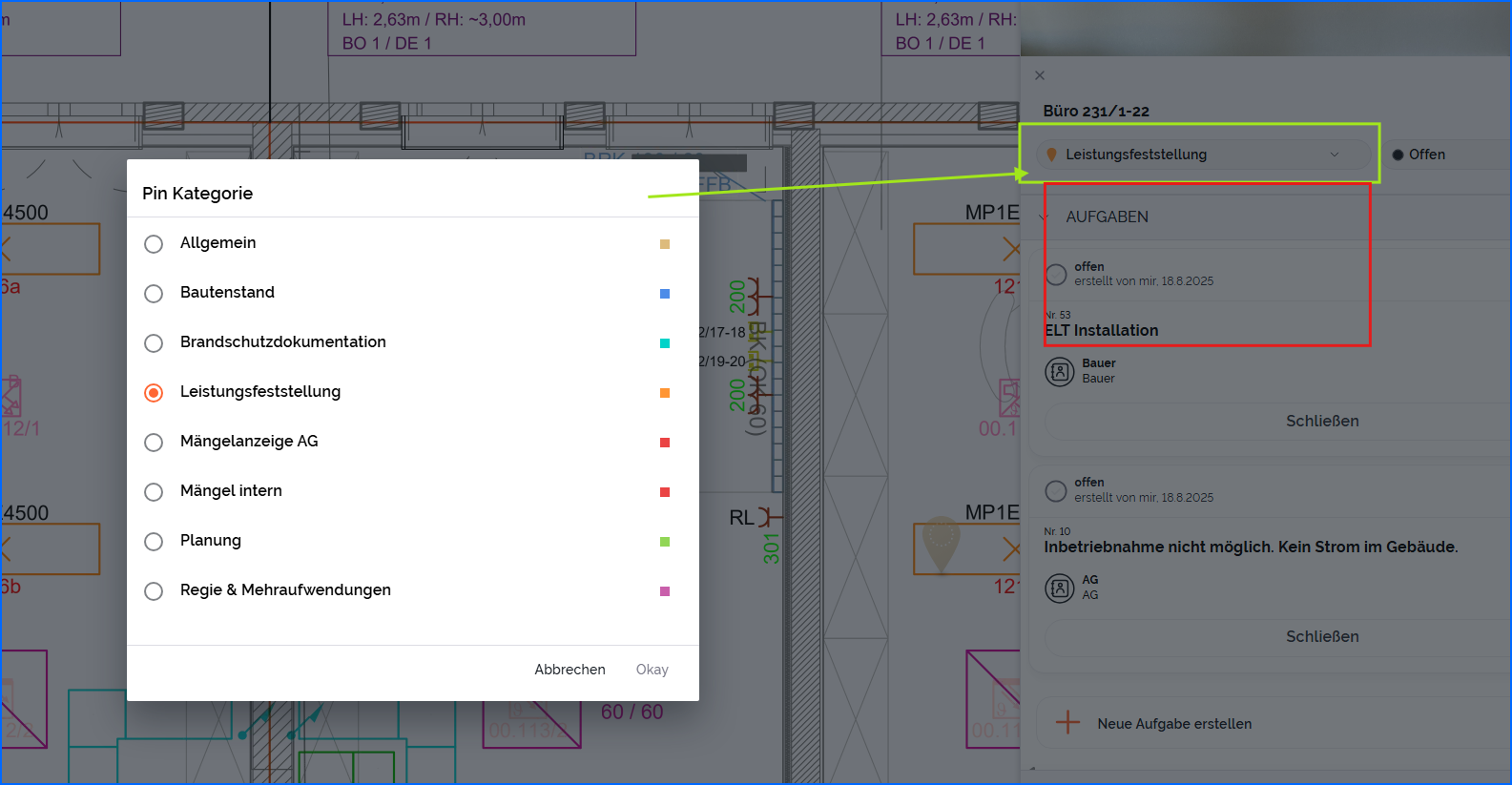
Task: Click the black Offen status dot
Action: (x=1398, y=155)
